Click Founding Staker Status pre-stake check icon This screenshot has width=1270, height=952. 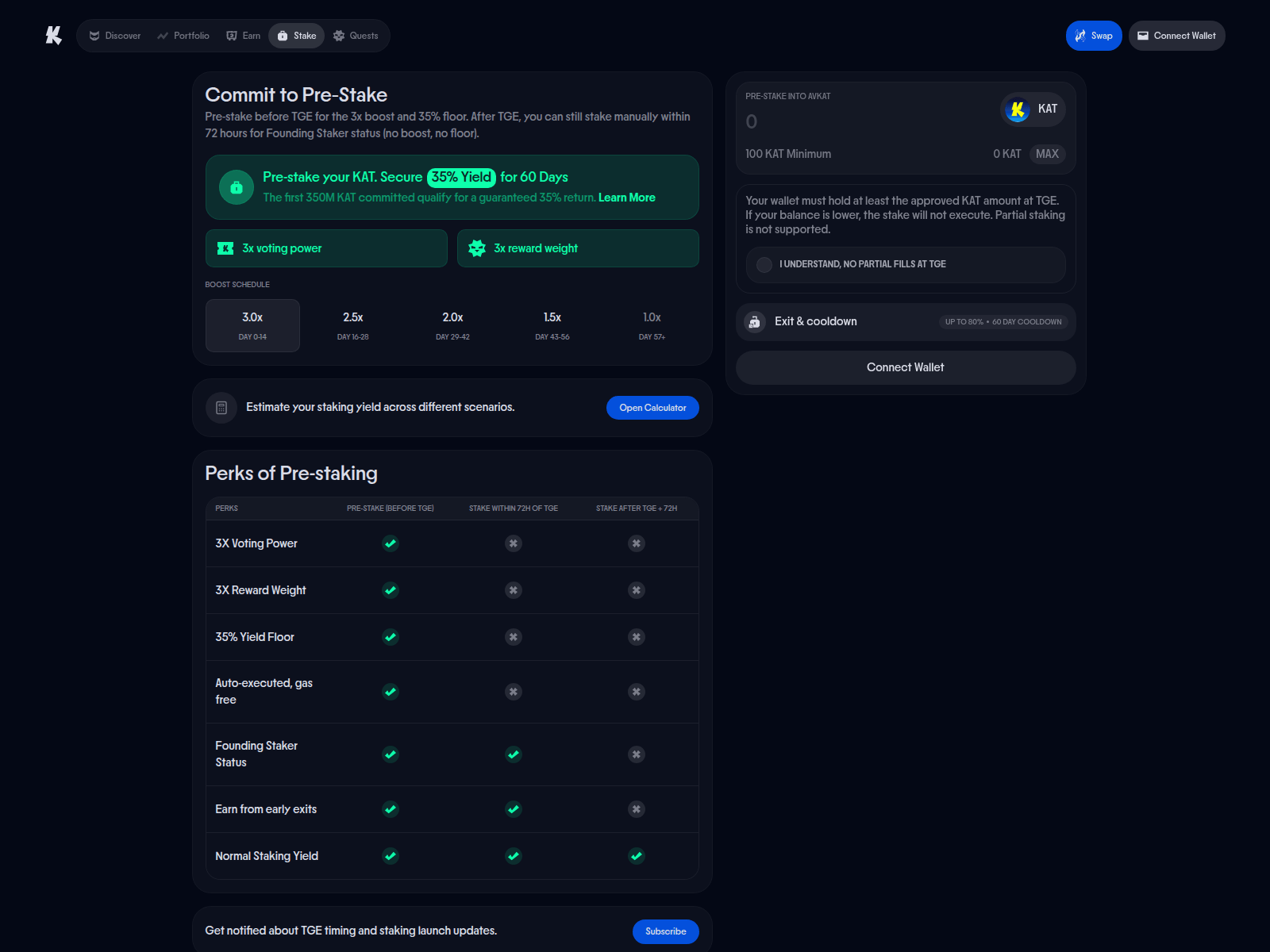click(x=391, y=754)
